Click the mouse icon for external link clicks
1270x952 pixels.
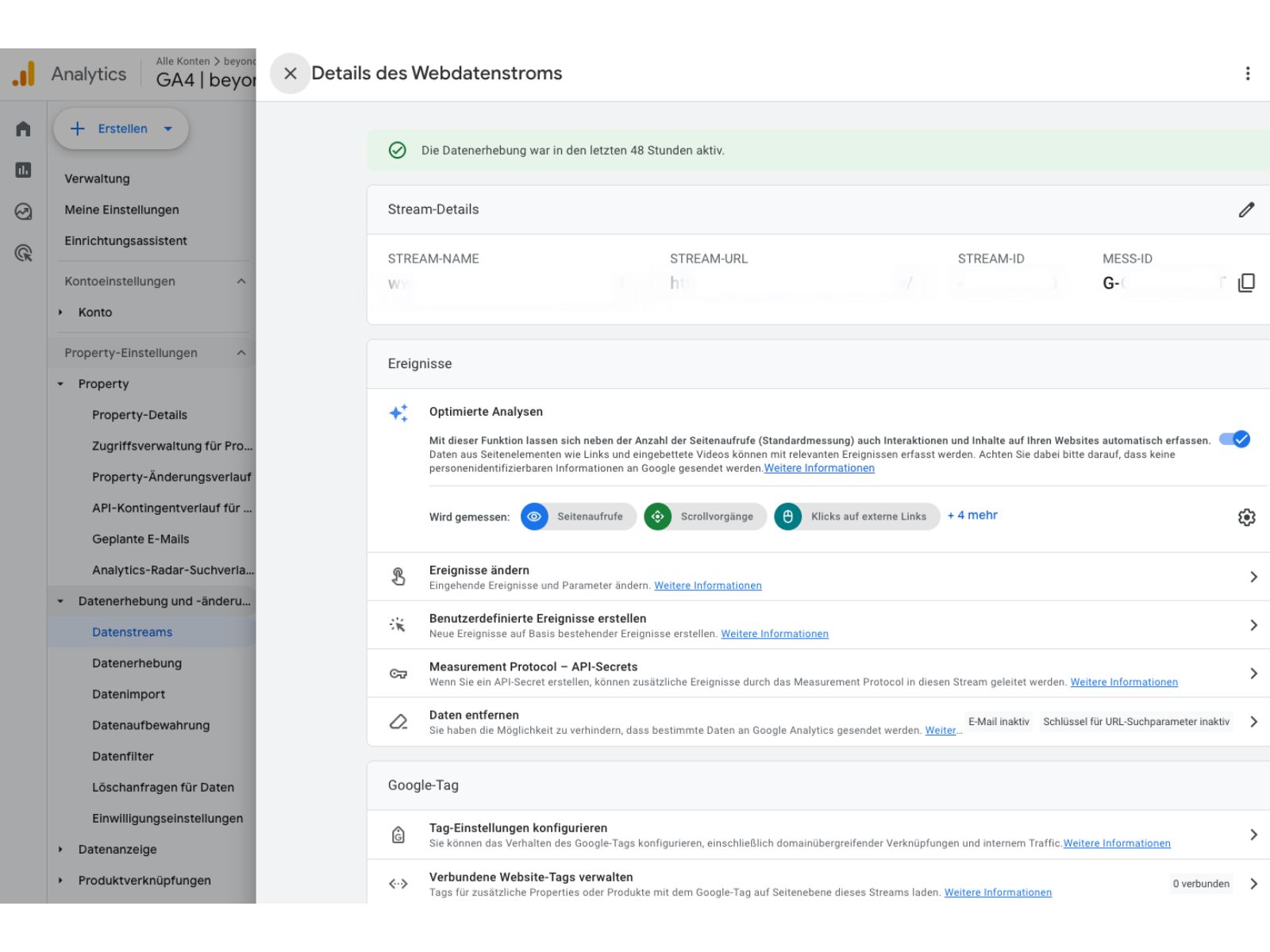787,516
